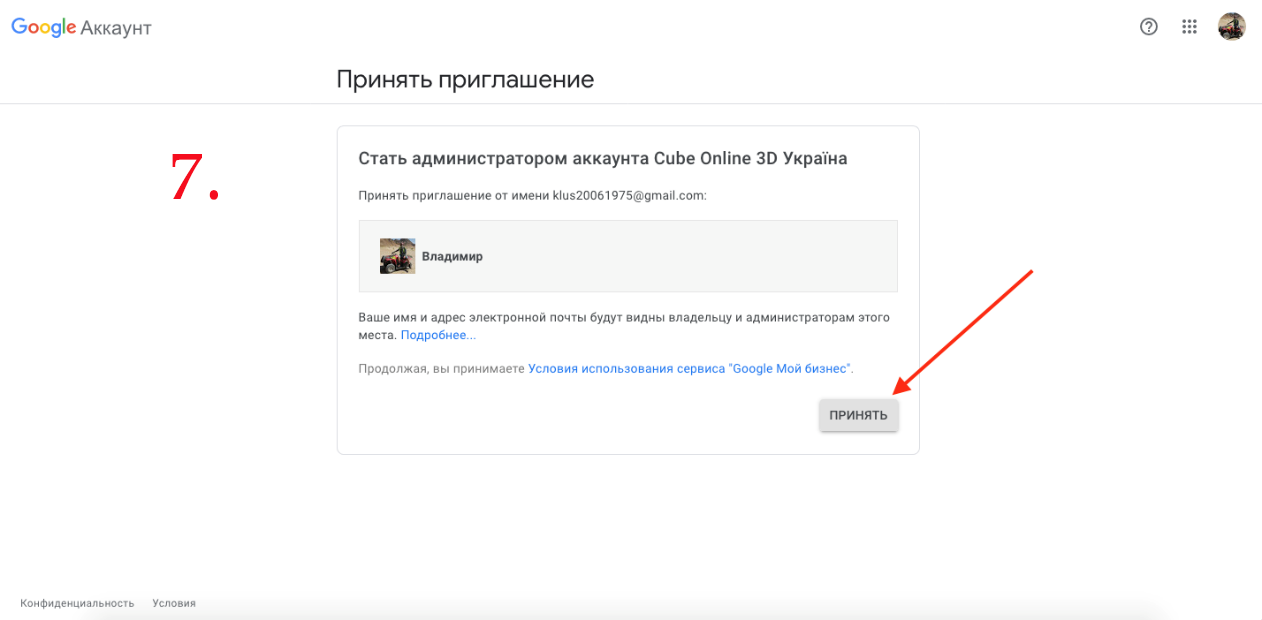Open the Google apps grid launcher
The image size is (1262, 620).
click(1189, 27)
